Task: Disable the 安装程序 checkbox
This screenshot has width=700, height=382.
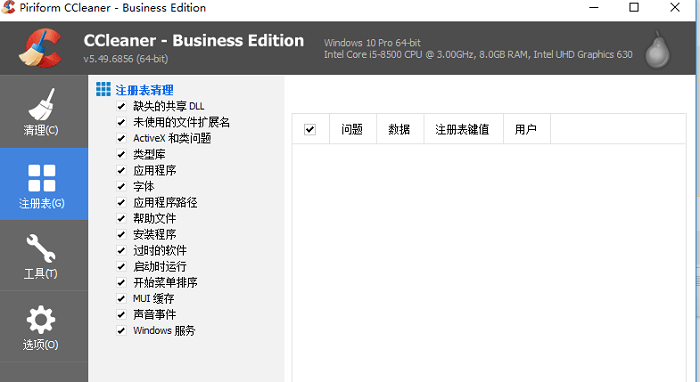Action: pos(121,234)
